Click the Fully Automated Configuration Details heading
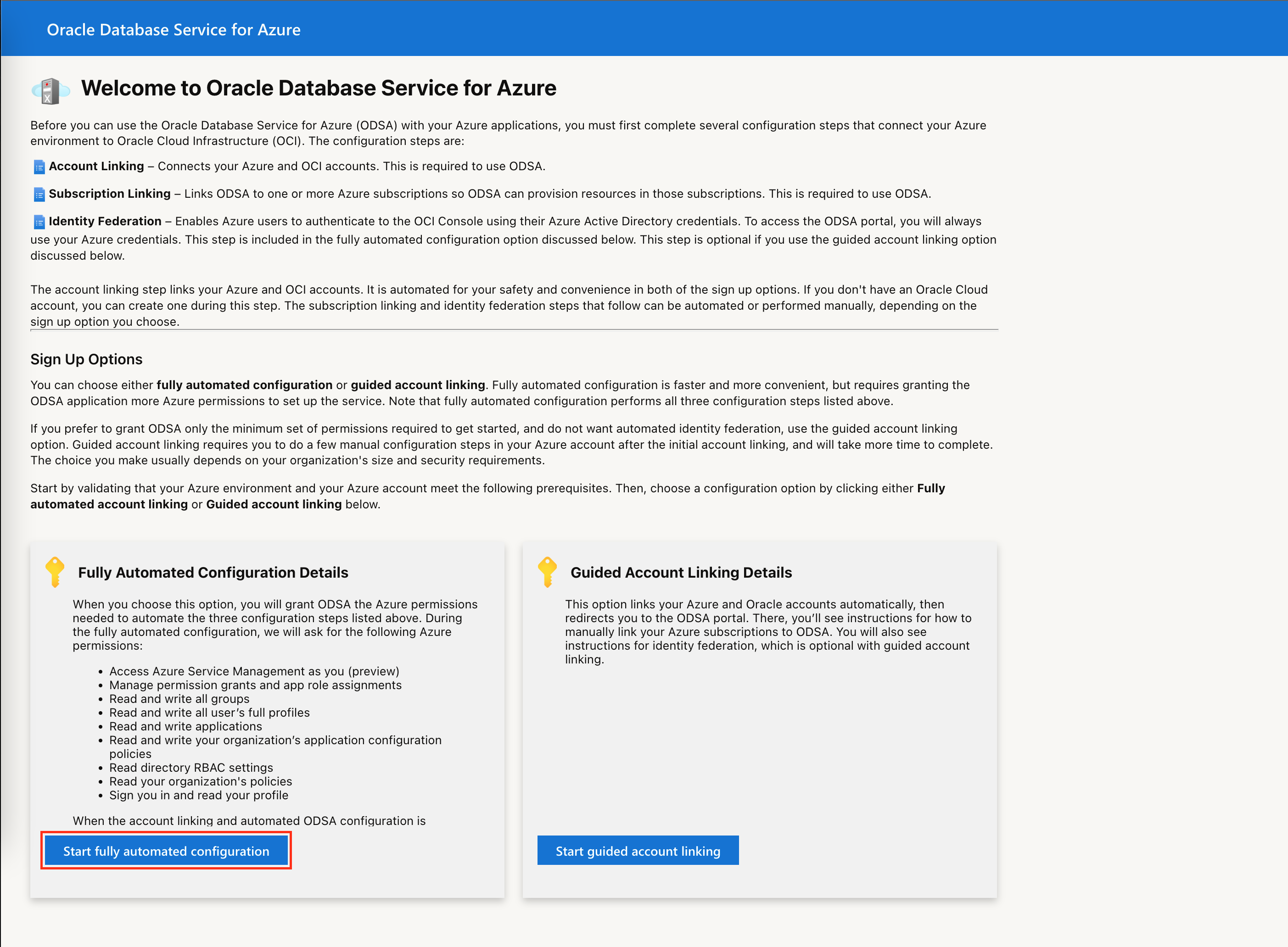The height and width of the screenshot is (947, 1288). coord(213,573)
